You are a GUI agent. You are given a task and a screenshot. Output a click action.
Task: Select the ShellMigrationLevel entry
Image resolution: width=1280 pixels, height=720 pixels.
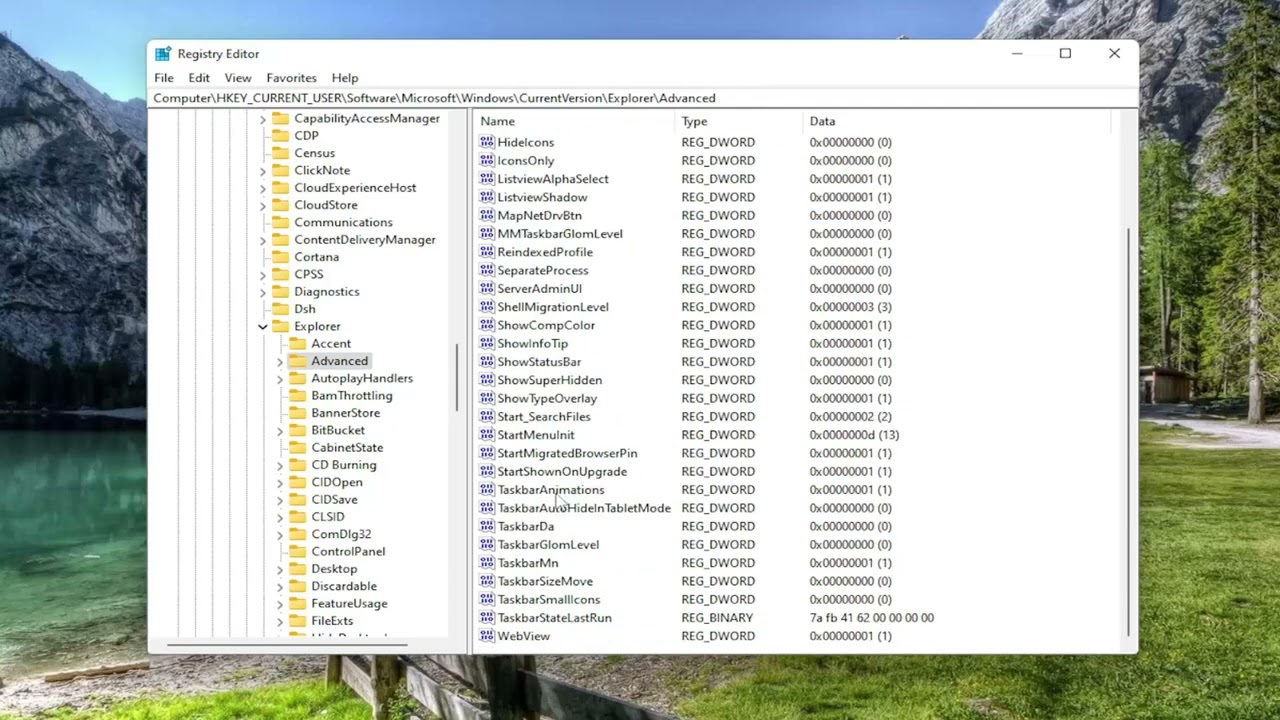552,307
